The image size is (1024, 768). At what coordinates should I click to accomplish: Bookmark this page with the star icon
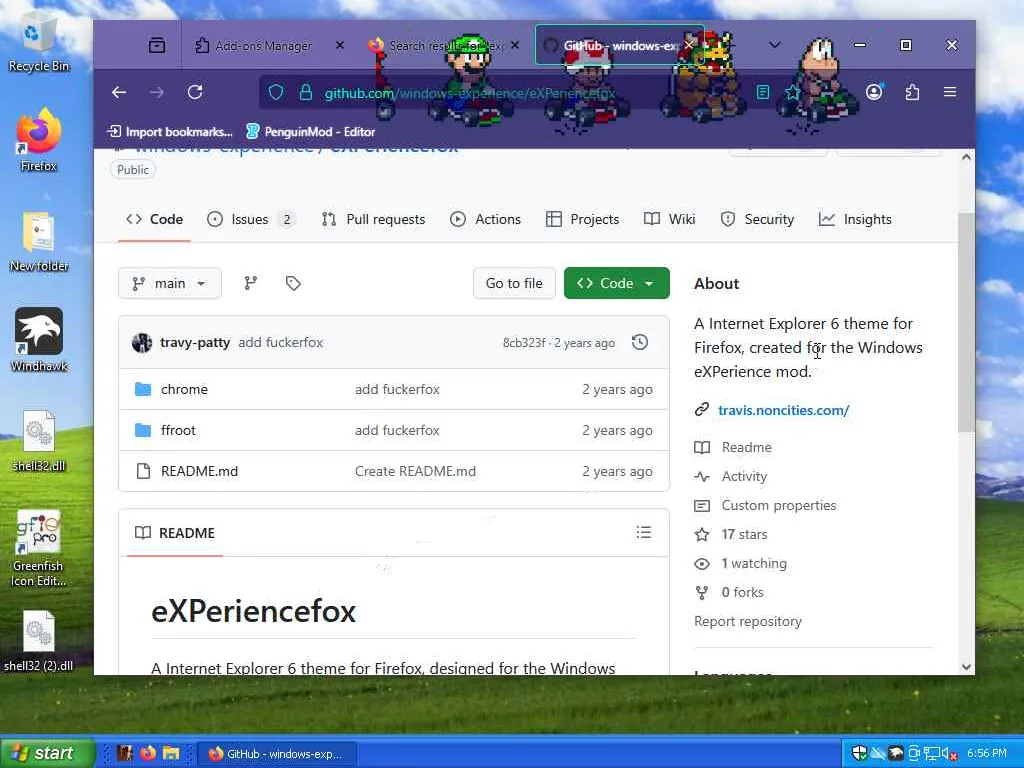(x=793, y=92)
